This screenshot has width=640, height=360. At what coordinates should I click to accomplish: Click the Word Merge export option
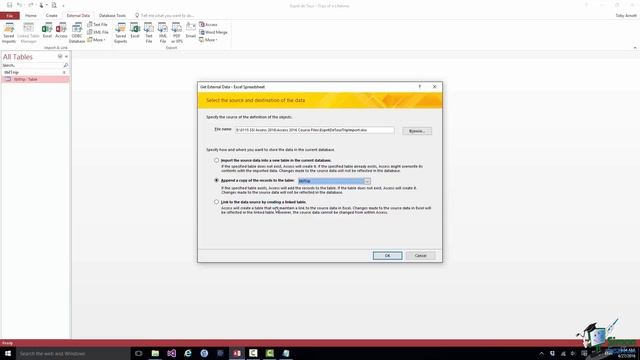[x=213, y=32]
